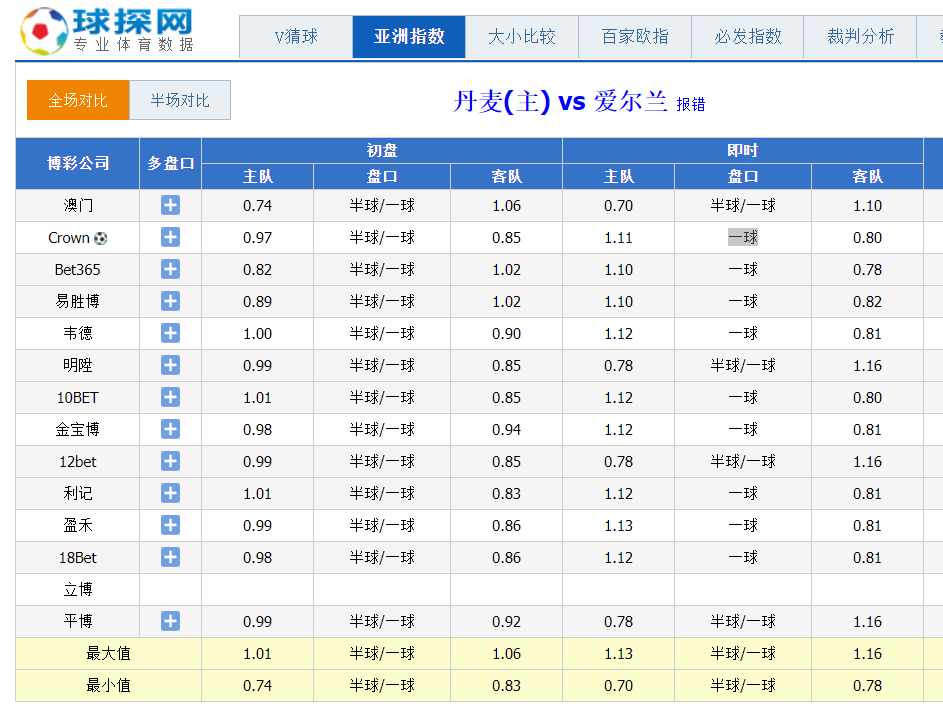Screen dimensions: 943x708
Task: Click Bet365 initial home odds 0.82
Action: coord(257,269)
